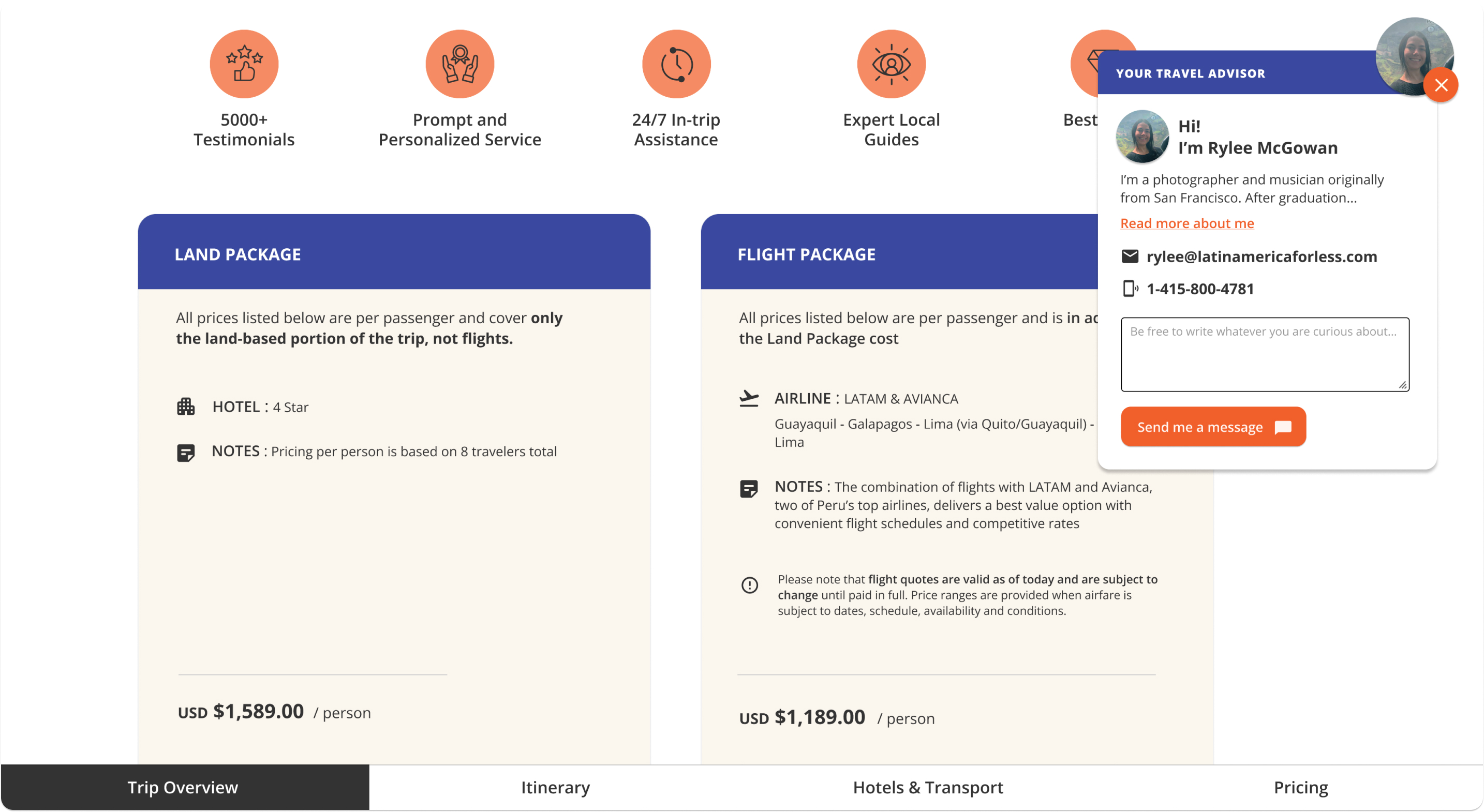This screenshot has width=1484, height=812.
Task: Click the phone icon beside 1-415-800-4781
Action: pos(1130,289)
